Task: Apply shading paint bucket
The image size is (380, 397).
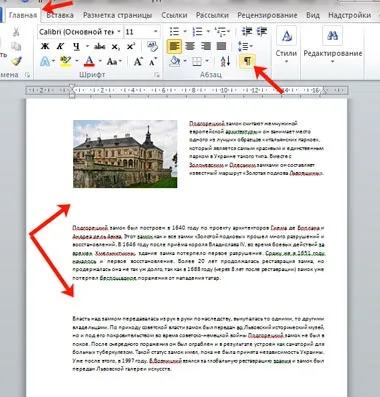Action: click(x=175, y=61)
